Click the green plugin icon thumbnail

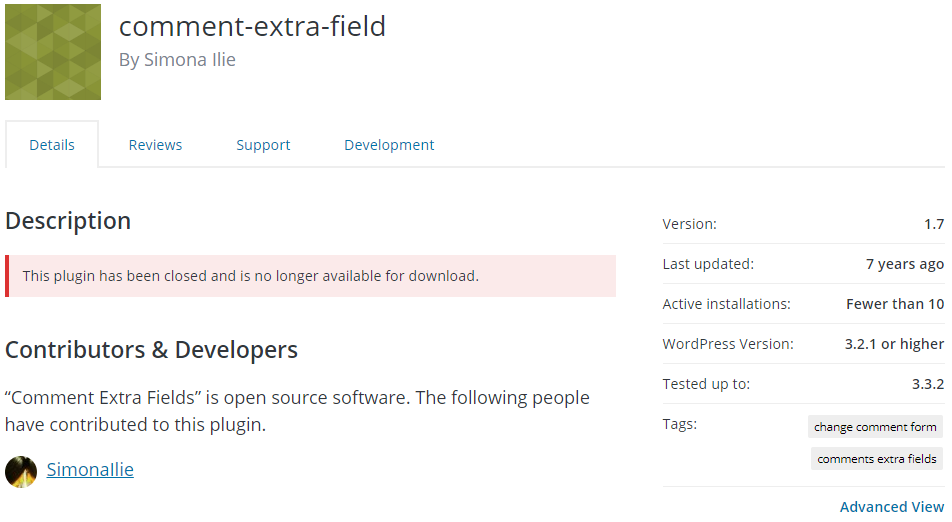[53, 52]
